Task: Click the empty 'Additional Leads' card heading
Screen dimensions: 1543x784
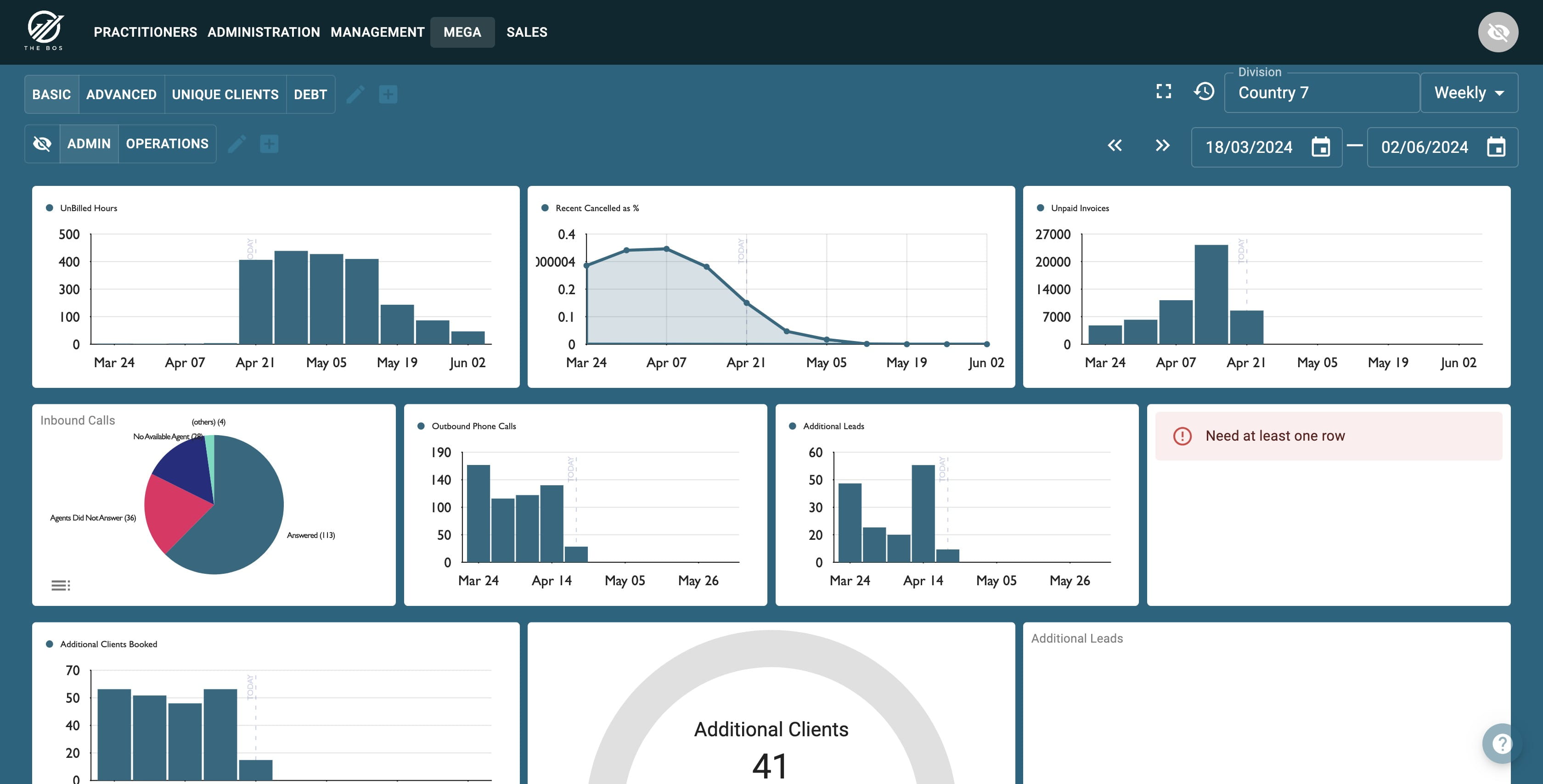Action: 1077,638
